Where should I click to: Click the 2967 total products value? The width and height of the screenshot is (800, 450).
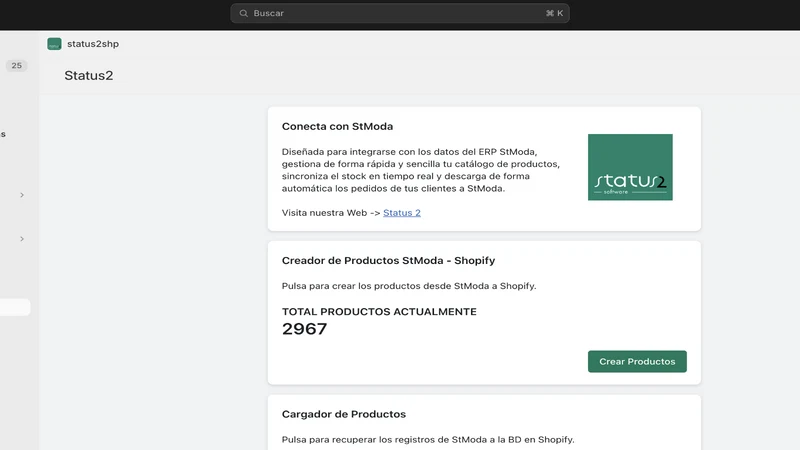pyautogui.click(x=305, y=329)
